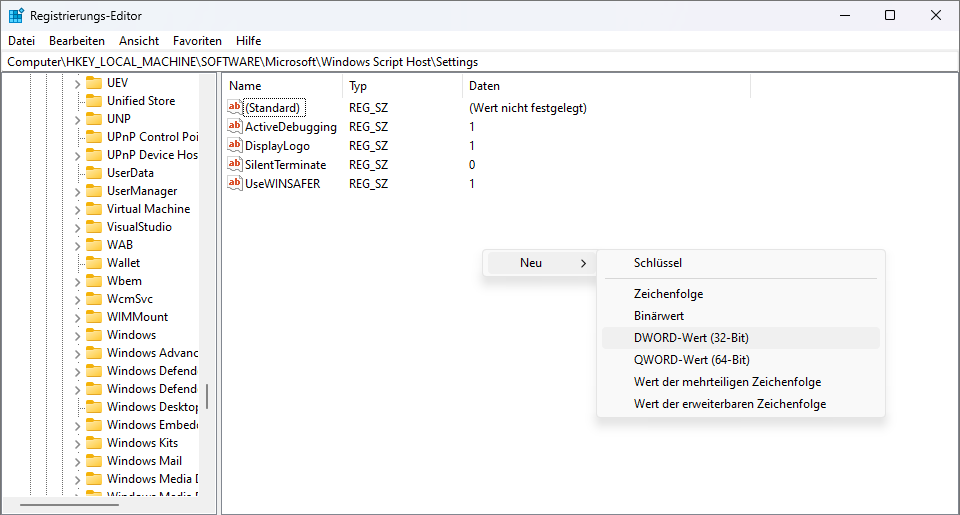Expand the Windows Kits tree node

tap(78, 443)
